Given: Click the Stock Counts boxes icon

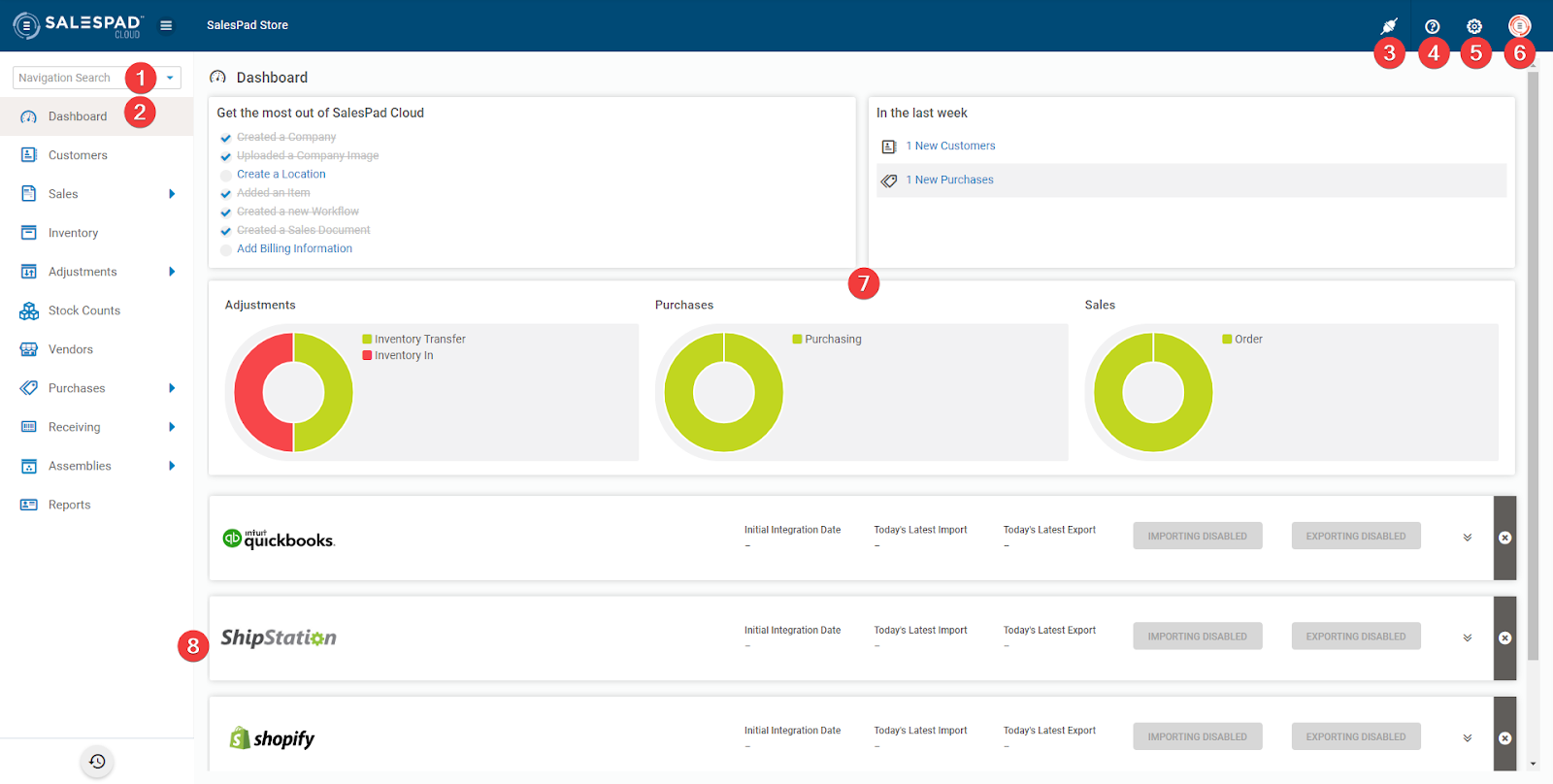Looking at the screenshot, I should coord(29,310).
